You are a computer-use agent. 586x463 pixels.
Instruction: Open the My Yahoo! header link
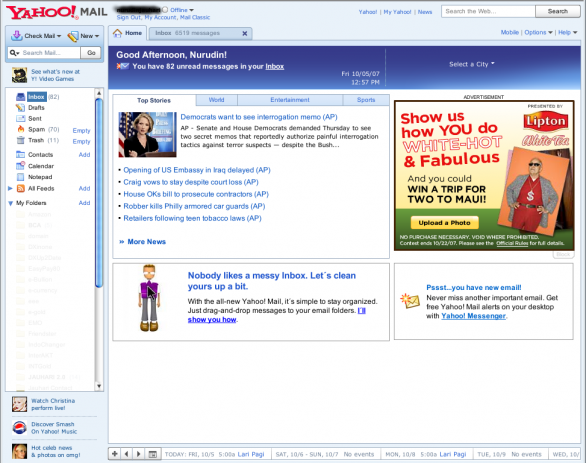coord(397,12)
